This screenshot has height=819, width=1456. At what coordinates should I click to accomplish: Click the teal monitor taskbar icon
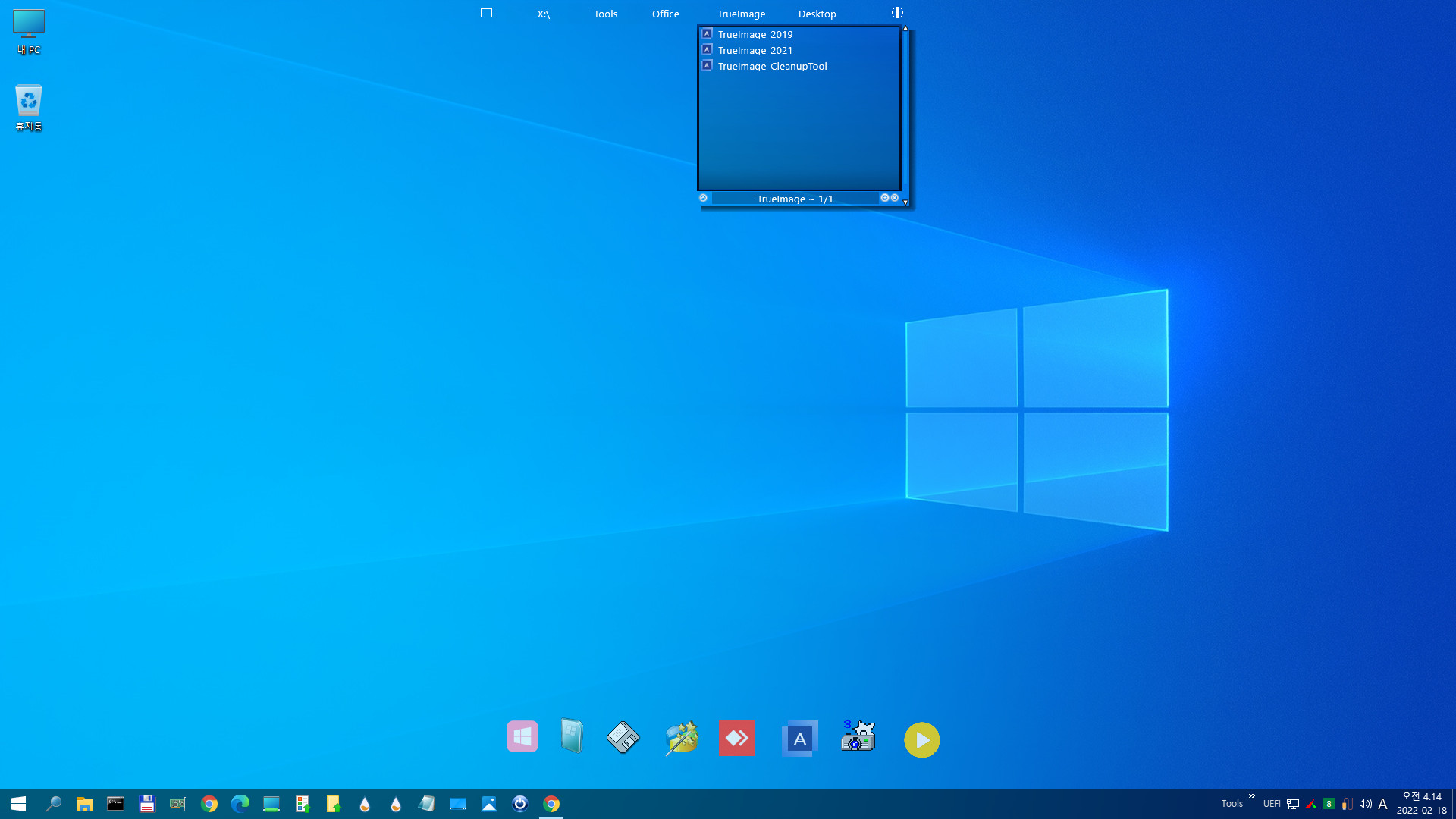click(x=271, y=804)
